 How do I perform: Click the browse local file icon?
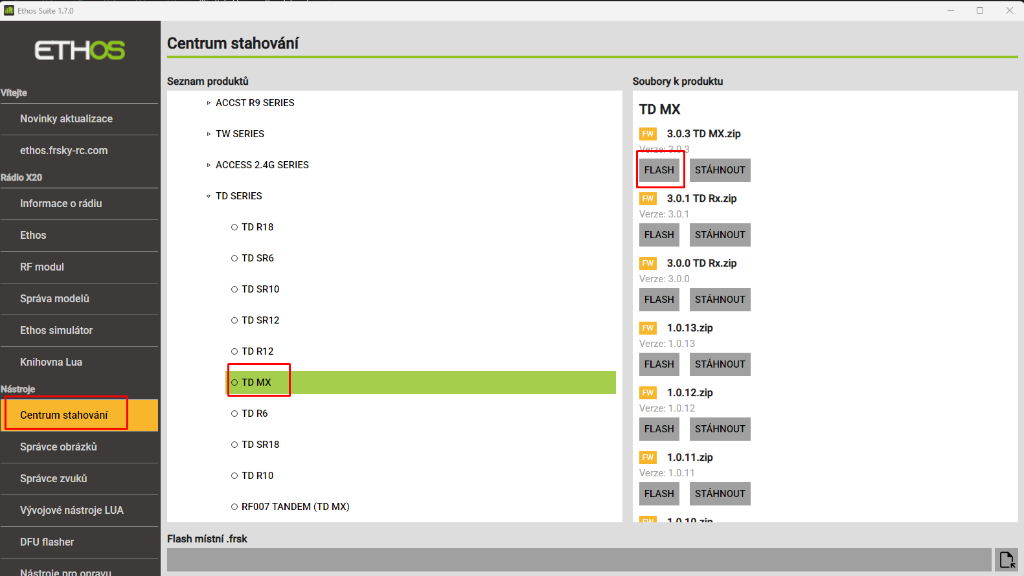point(1006,560)
